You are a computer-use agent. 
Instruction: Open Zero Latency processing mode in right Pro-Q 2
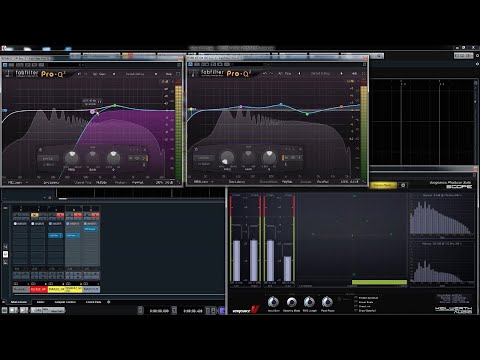point(237,182)
